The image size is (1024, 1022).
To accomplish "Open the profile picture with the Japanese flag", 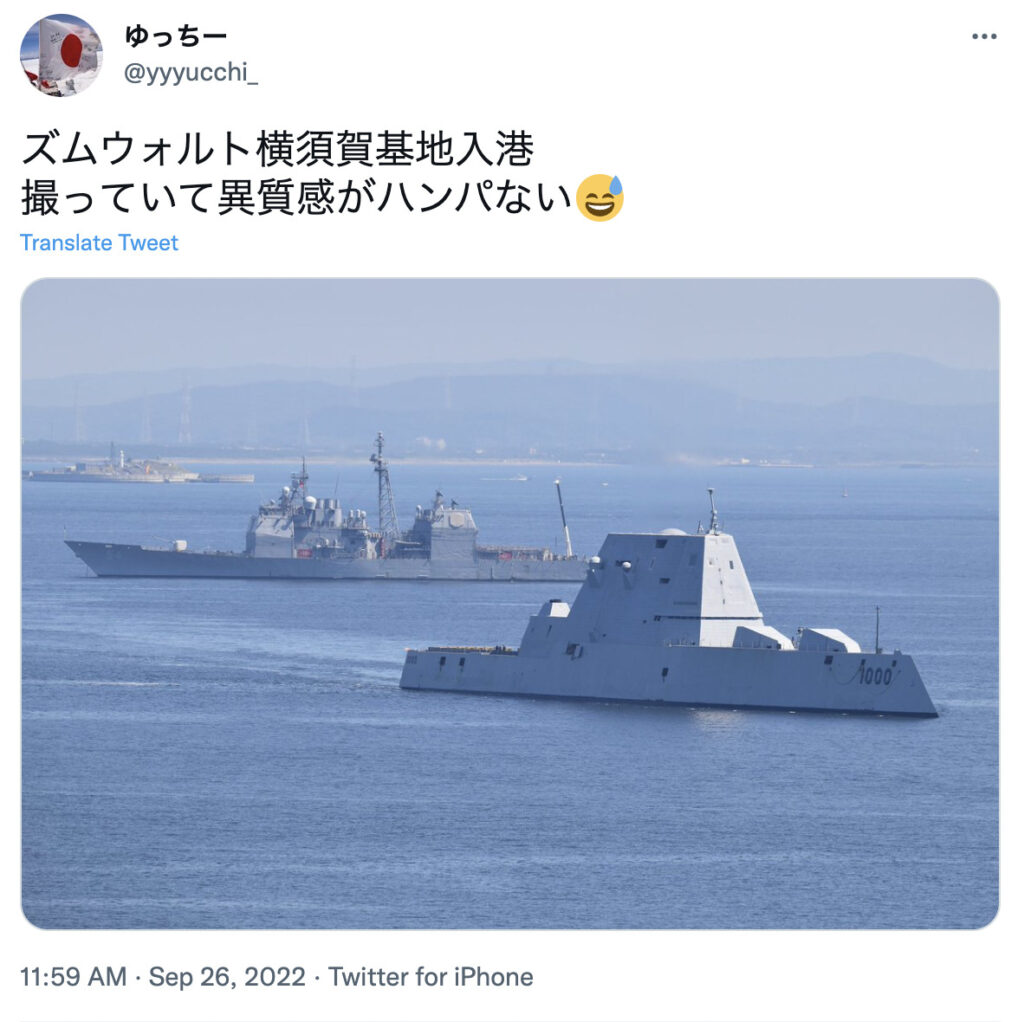I will click(x=61, y=56).
